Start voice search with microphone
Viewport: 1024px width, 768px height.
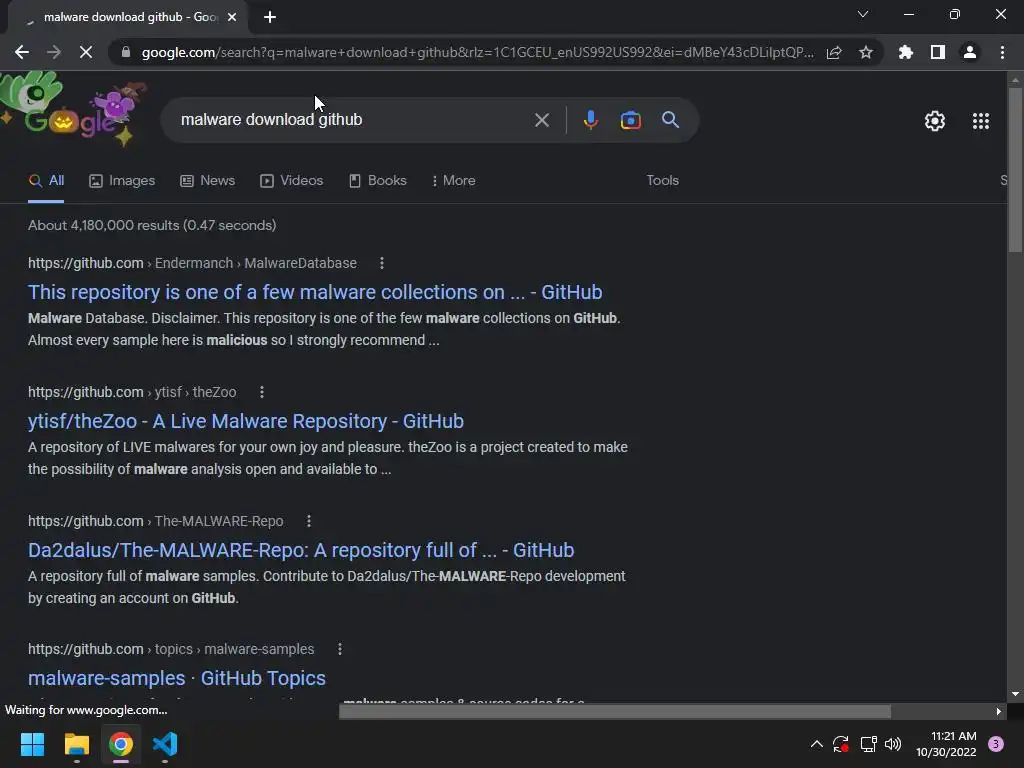[x=590, y=120]
